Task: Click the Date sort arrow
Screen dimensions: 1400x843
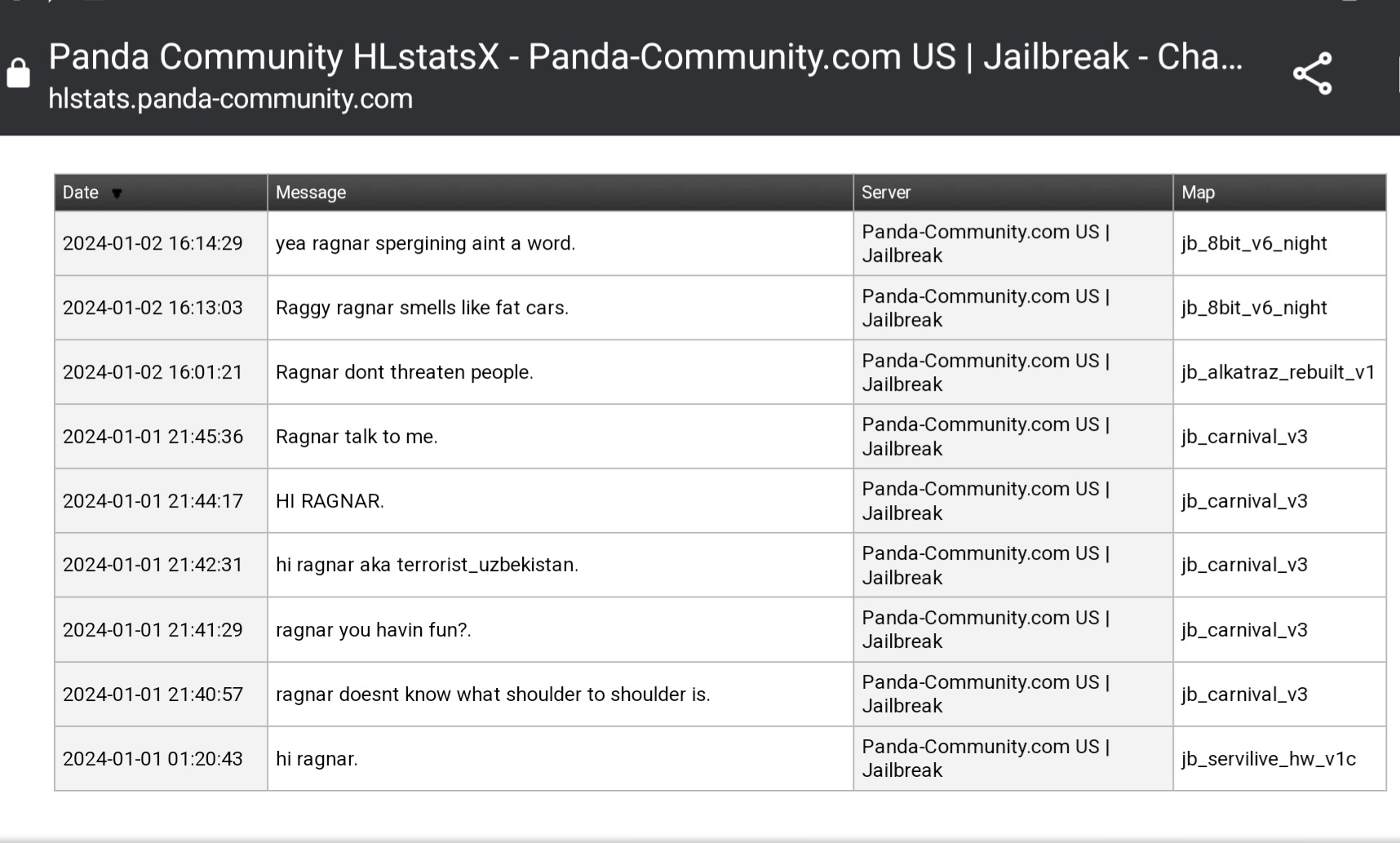Action: point(117,193)
